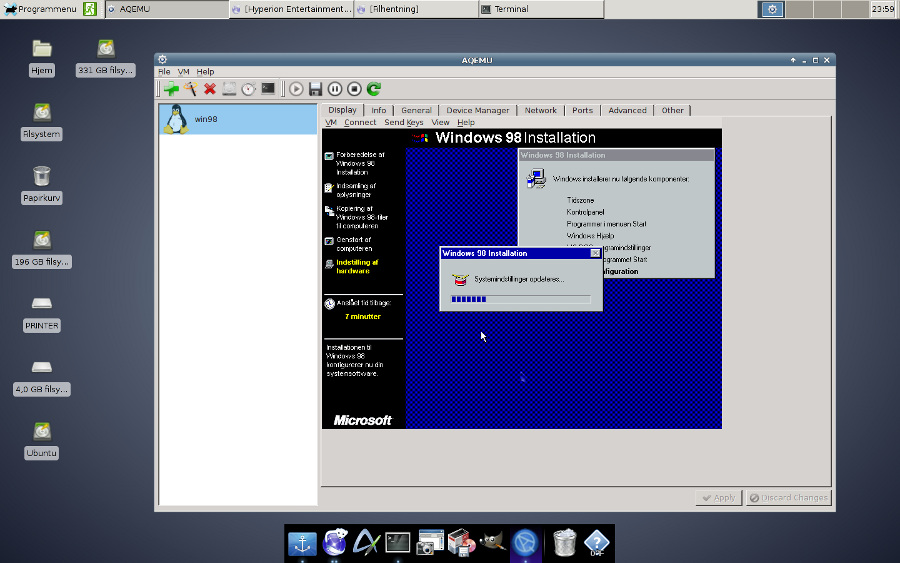The width and height of the screenshot is (900, 563).
Task: Open the screenshot tool in the dock
Action: tap(430, 543)
